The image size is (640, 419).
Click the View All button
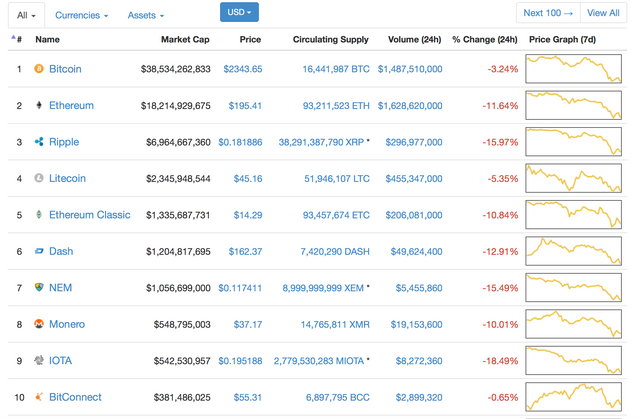pos(603,13)
